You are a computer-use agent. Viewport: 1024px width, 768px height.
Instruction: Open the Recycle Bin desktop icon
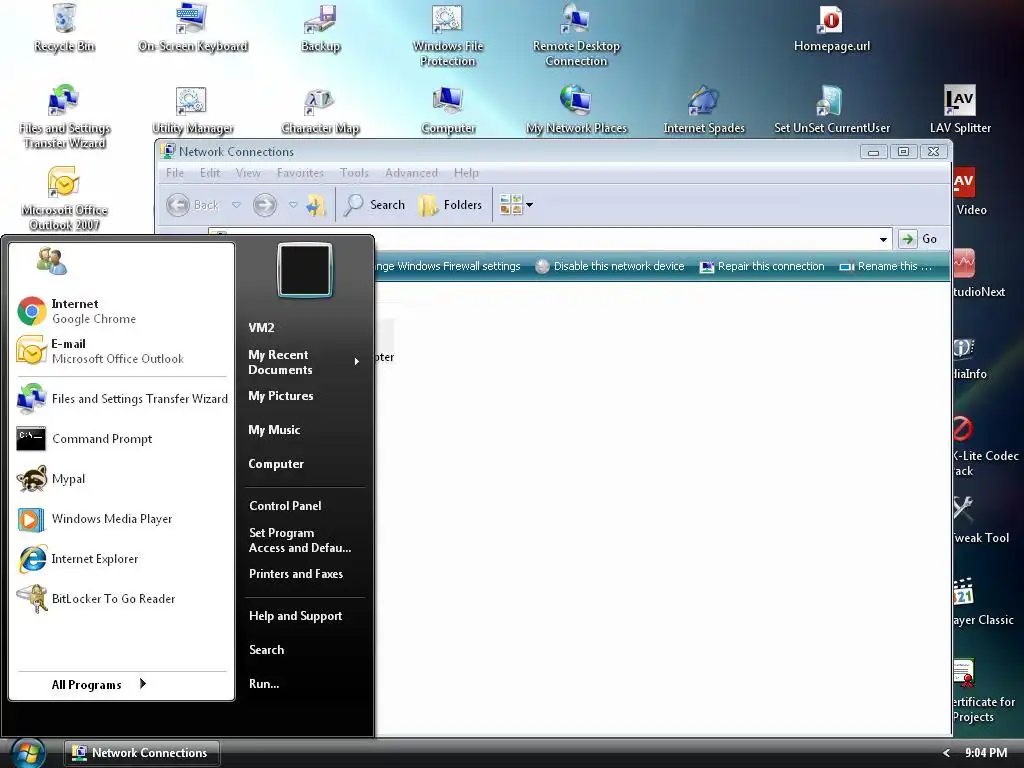[64, 28]
